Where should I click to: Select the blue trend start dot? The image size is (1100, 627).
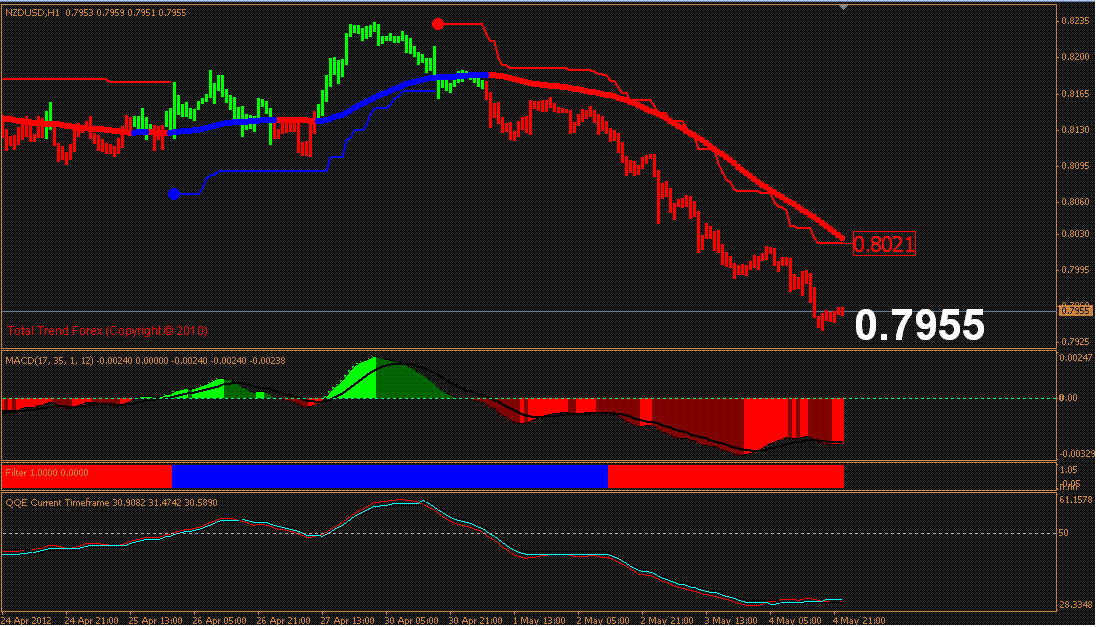[x=174, y=194]
